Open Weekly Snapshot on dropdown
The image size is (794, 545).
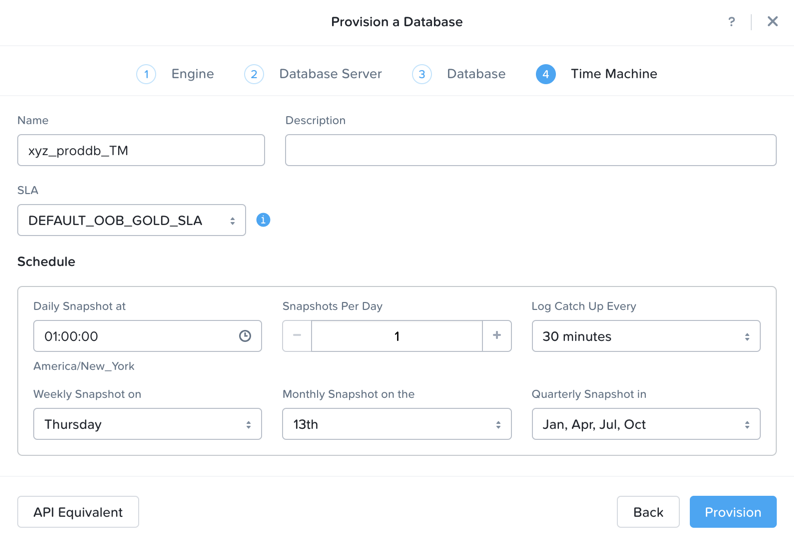pyautogui.click(x=147, y=424)
